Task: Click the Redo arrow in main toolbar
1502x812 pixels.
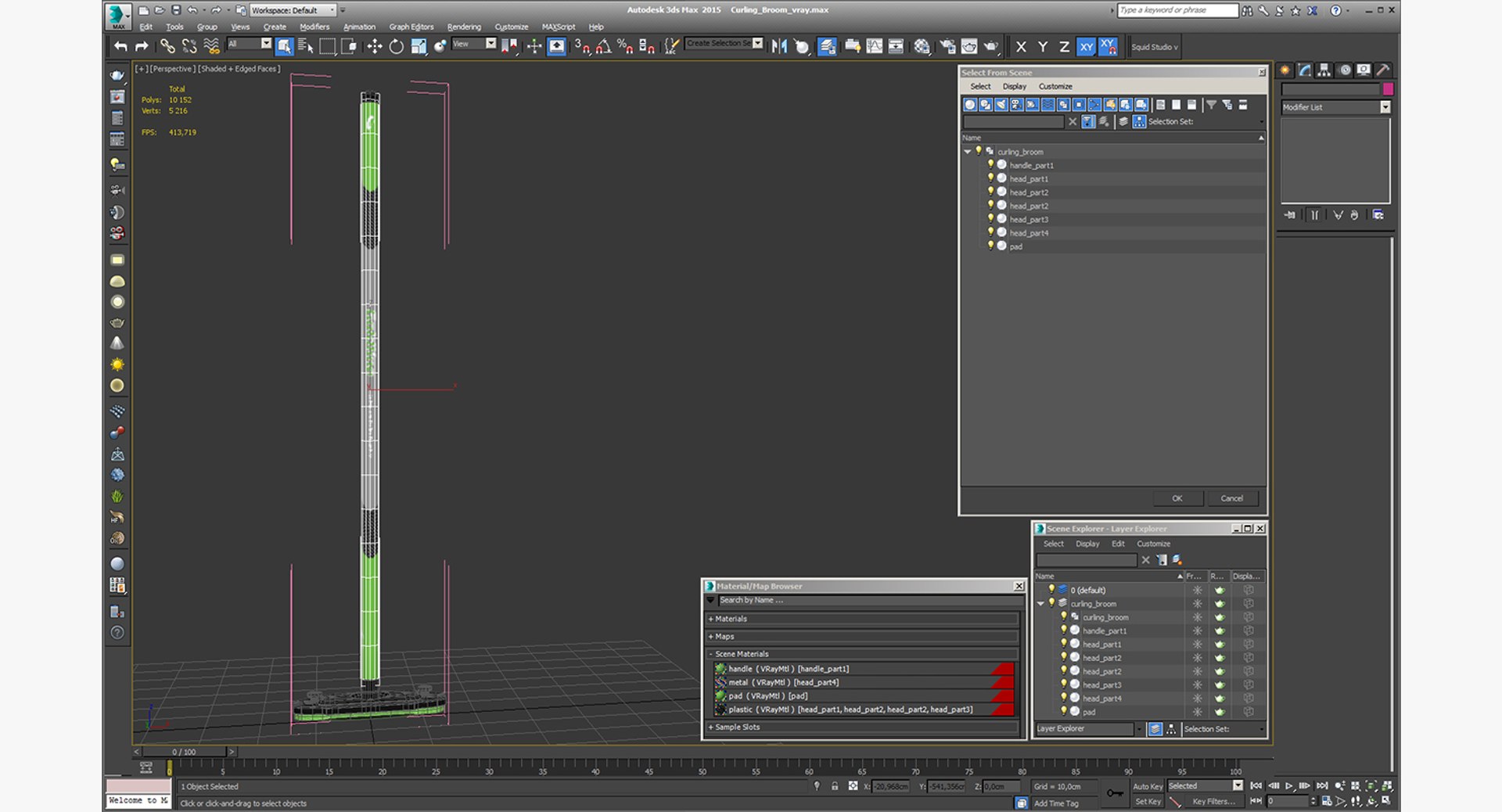Action: pyautogui.click(x=142, y=47)
